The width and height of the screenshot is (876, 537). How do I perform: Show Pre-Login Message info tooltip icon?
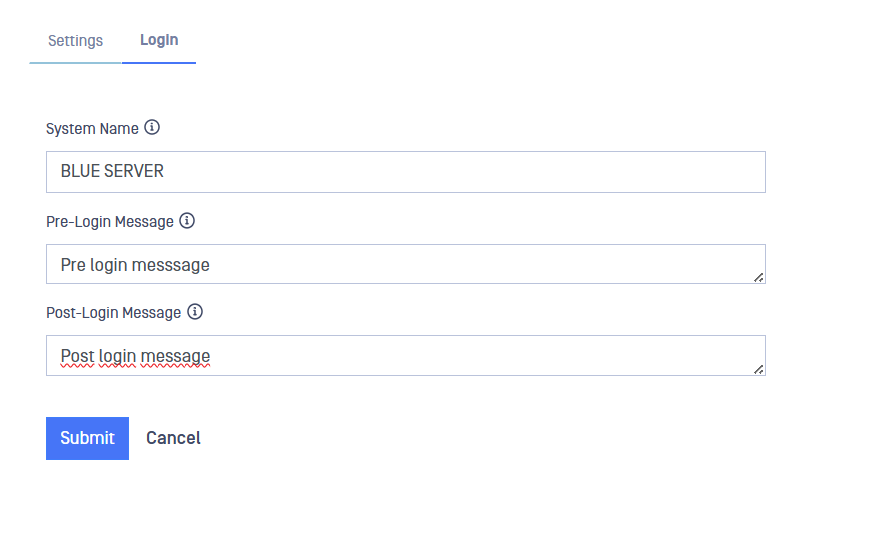point(187,221)
